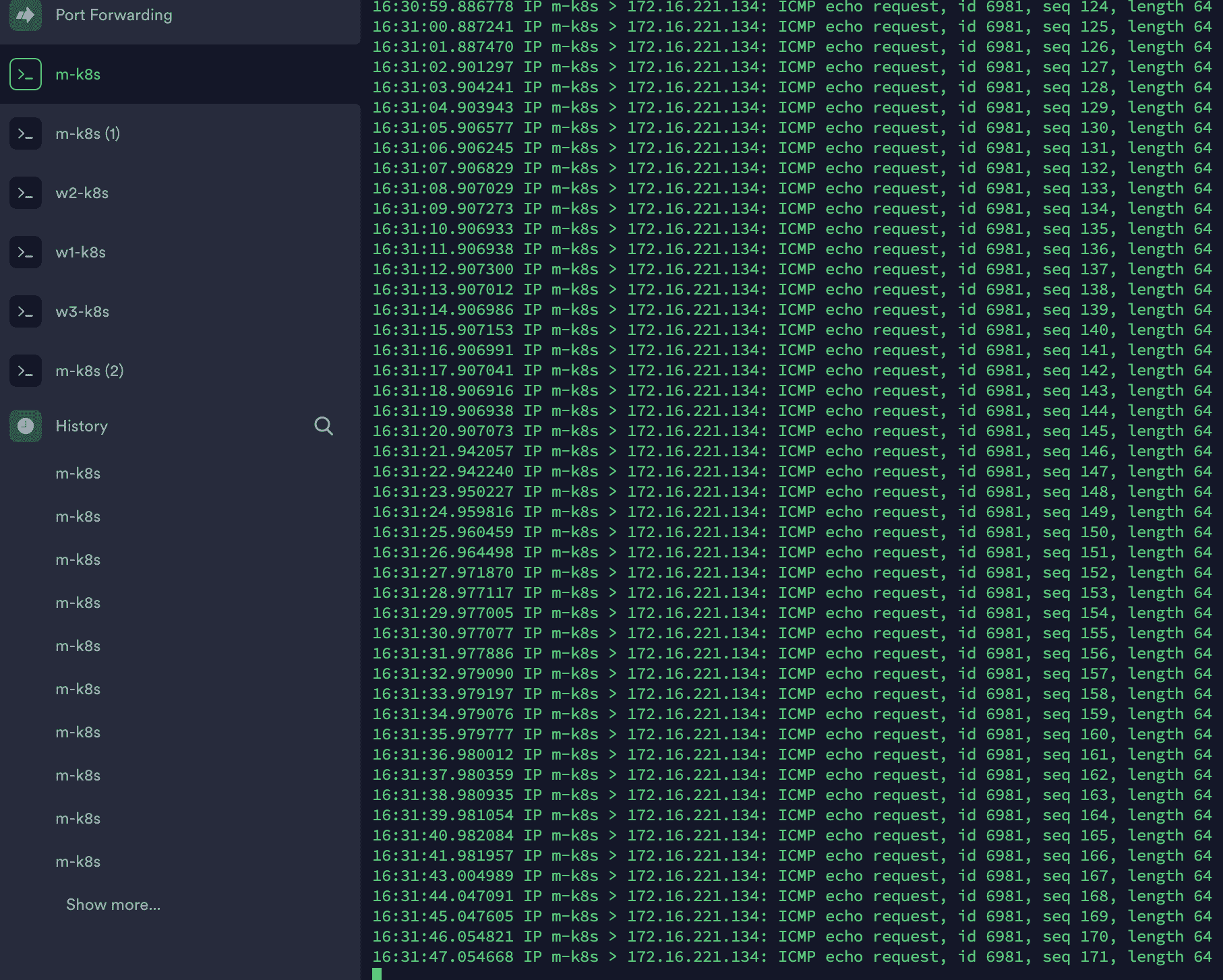Click timestamp 16:31:02.901297 in the terminal
1223x980 pixels.
(443, 67)
